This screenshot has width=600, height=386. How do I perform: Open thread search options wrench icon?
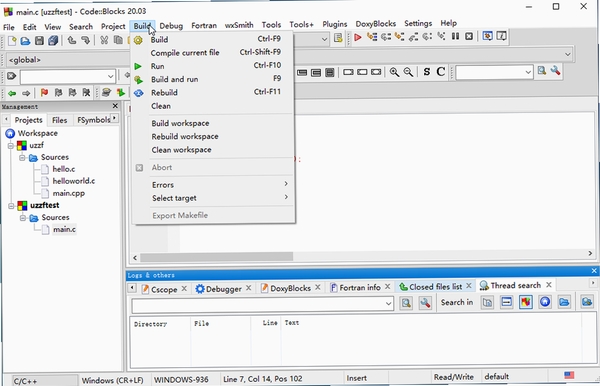pyautogui.click(x=425, y=303)
